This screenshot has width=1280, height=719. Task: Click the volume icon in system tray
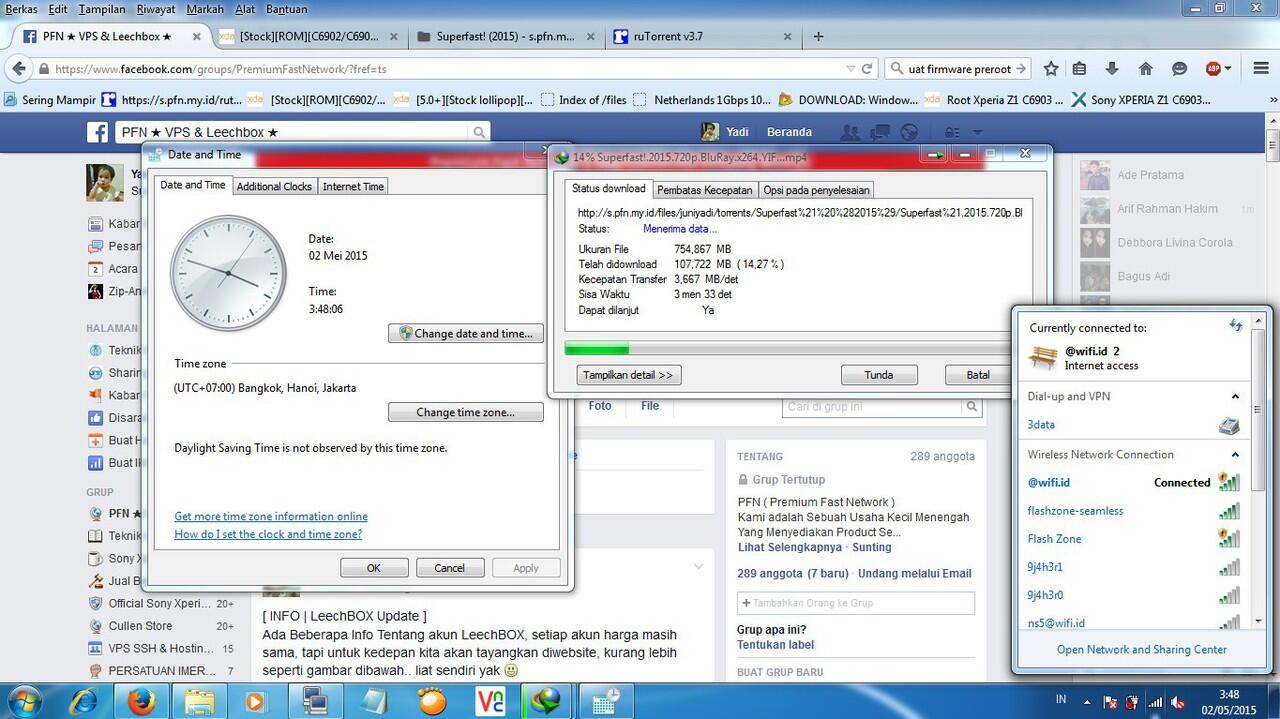tap(1178, 702)
